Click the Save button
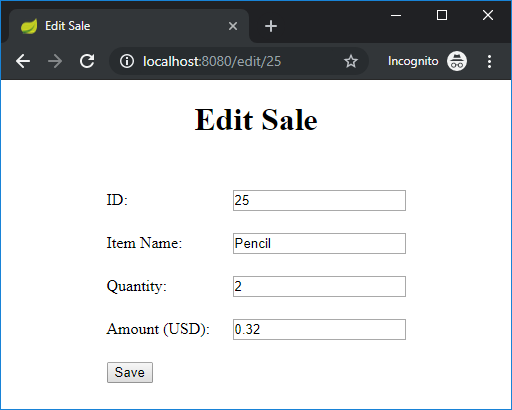The height and width of the screenshot is (410, 512). (x=130, y=372)
